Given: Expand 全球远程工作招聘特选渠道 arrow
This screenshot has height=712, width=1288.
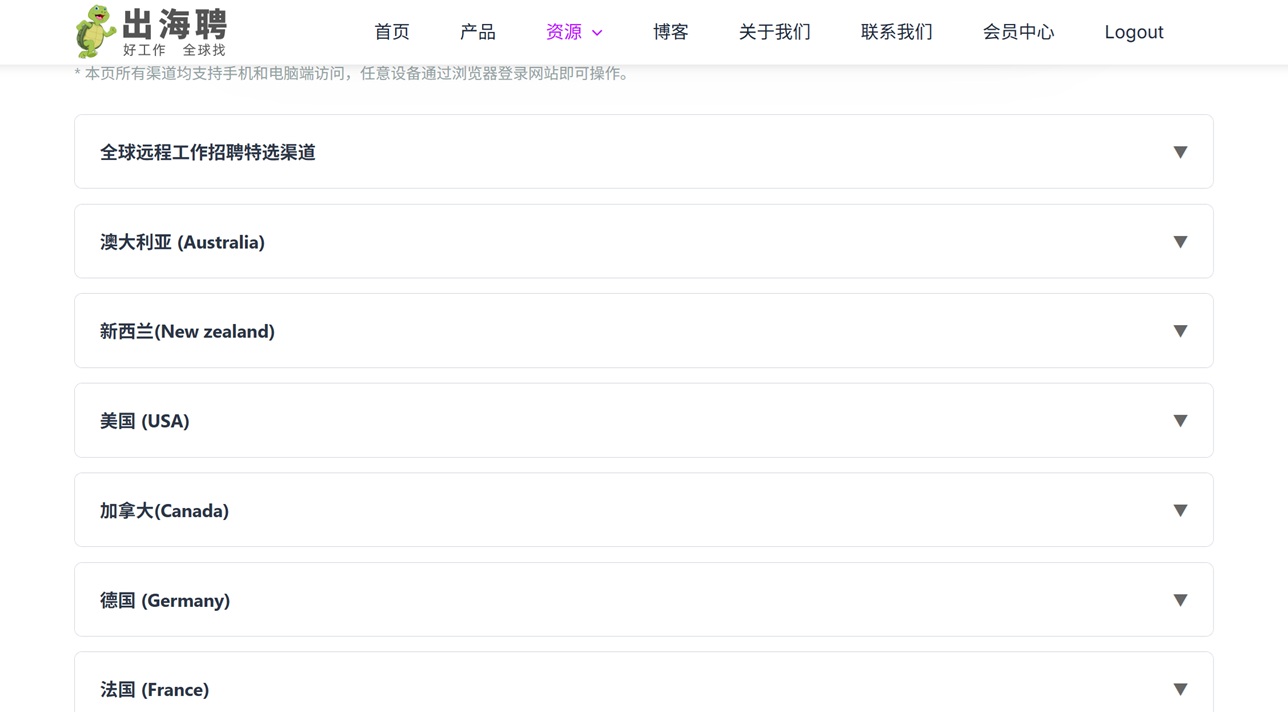Looking at the screenshot, I should click(1180, 152).
